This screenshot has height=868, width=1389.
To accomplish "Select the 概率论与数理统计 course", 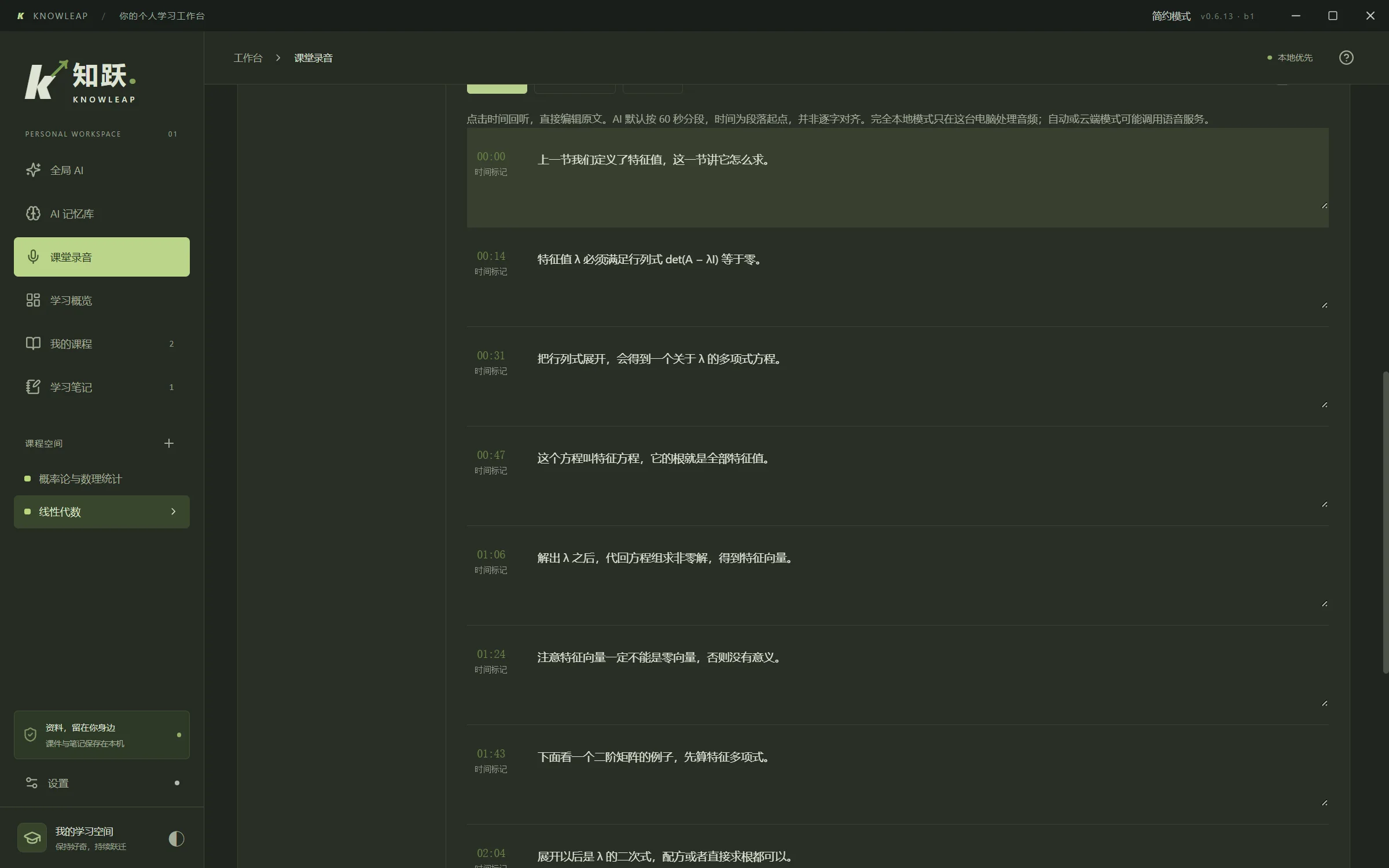I will pyautogui.click(x=102, y=479).
